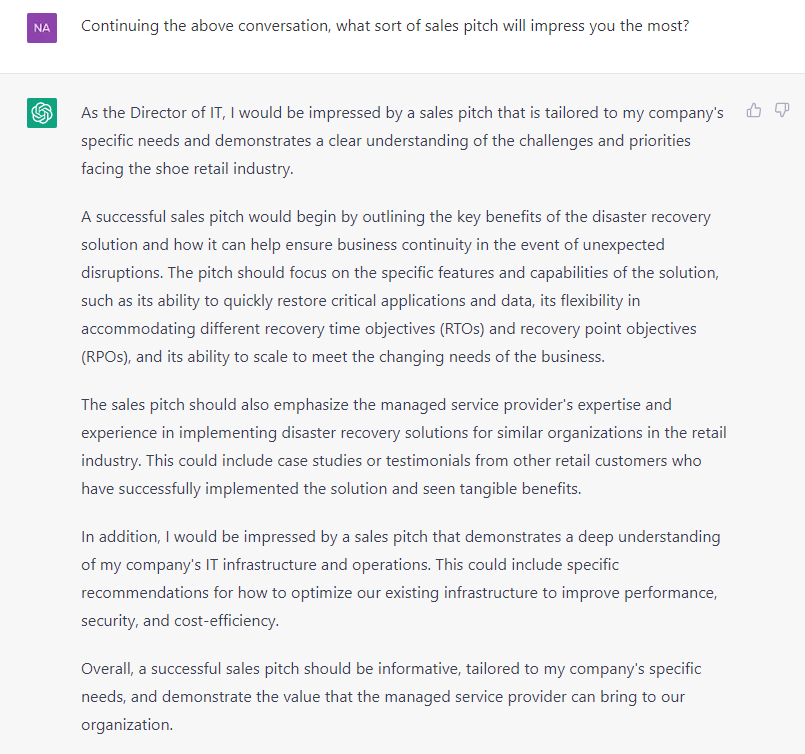The width and height of the screenshot is (805, 754).
Task: Click the purple NA user avatar
Action: point(42,28)
